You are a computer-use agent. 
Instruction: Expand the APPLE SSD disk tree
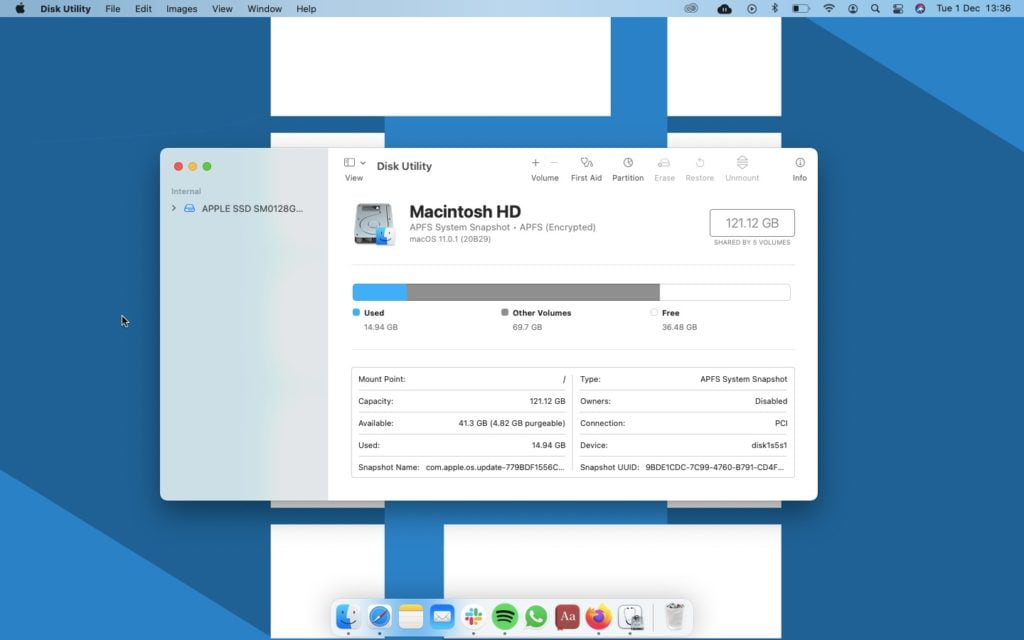coord(174,208)
